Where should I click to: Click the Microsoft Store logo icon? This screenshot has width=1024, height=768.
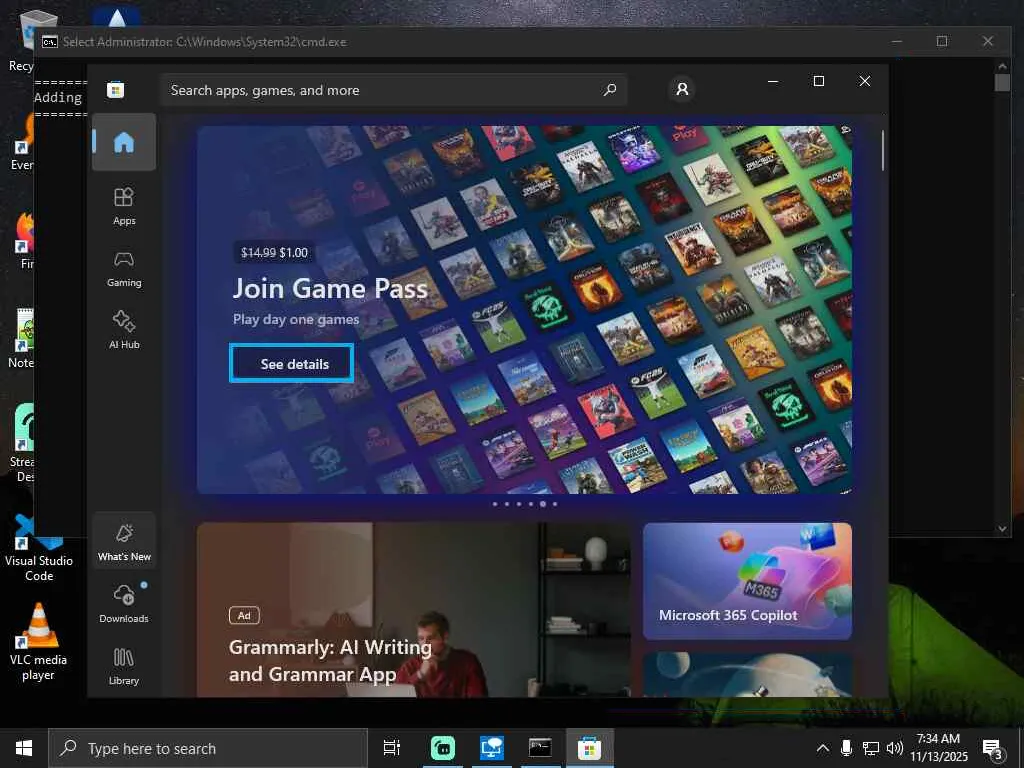click(x=116, y=89)
